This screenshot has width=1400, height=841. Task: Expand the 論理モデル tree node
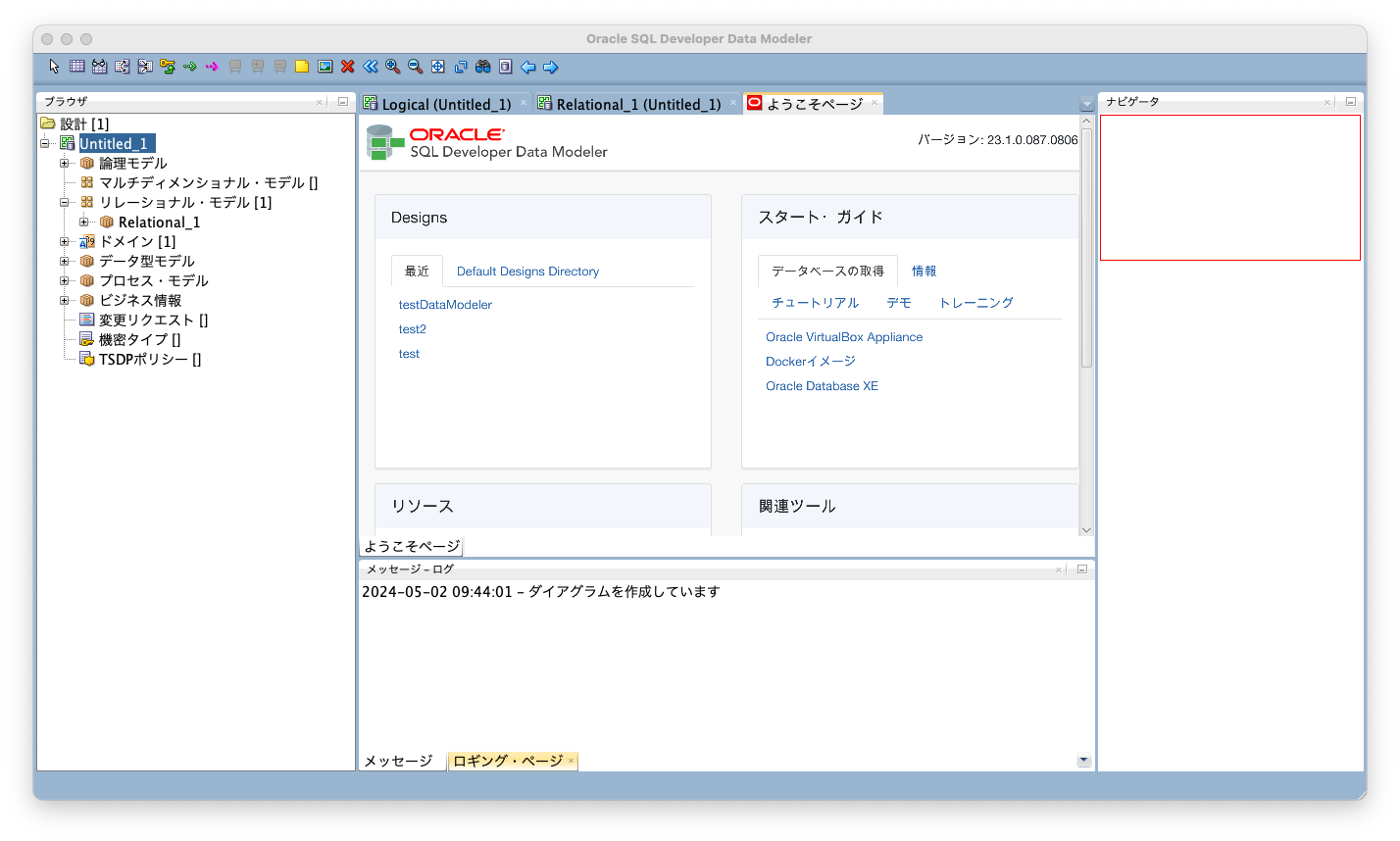click(x=62, y=163)
